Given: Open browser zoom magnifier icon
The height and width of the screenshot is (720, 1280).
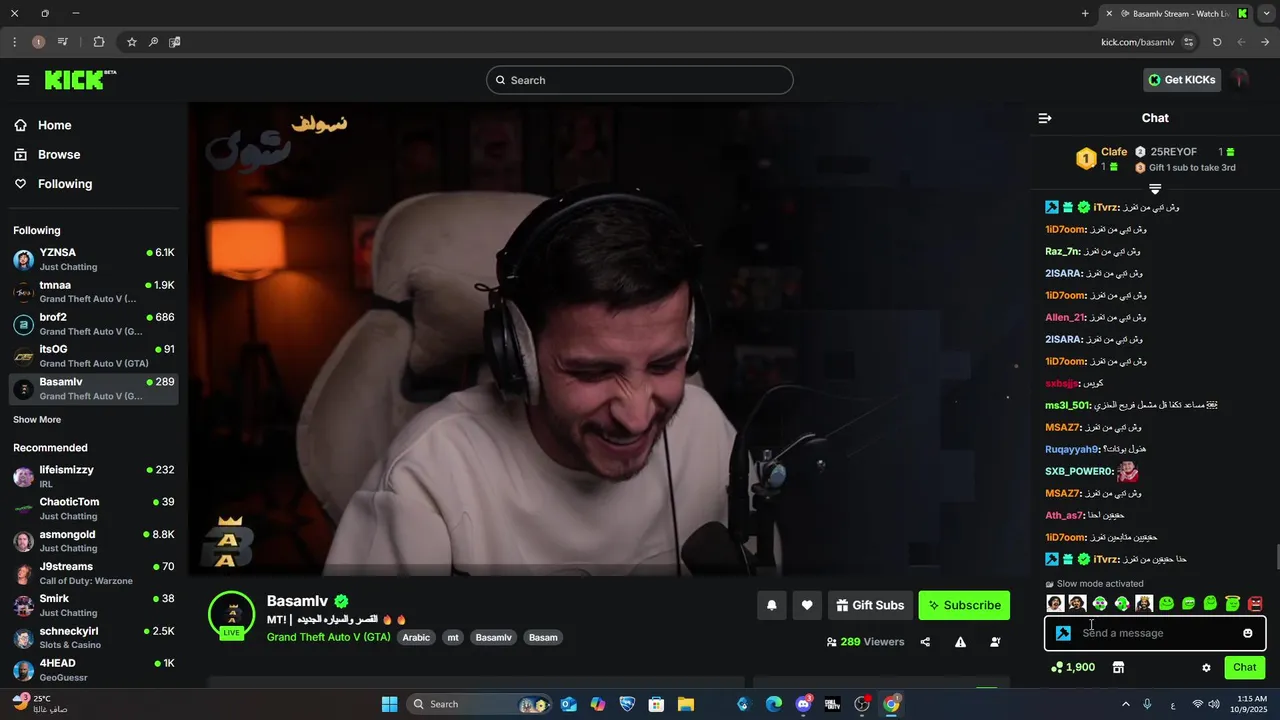Looking at the screenshot, I should pos(153,42).
